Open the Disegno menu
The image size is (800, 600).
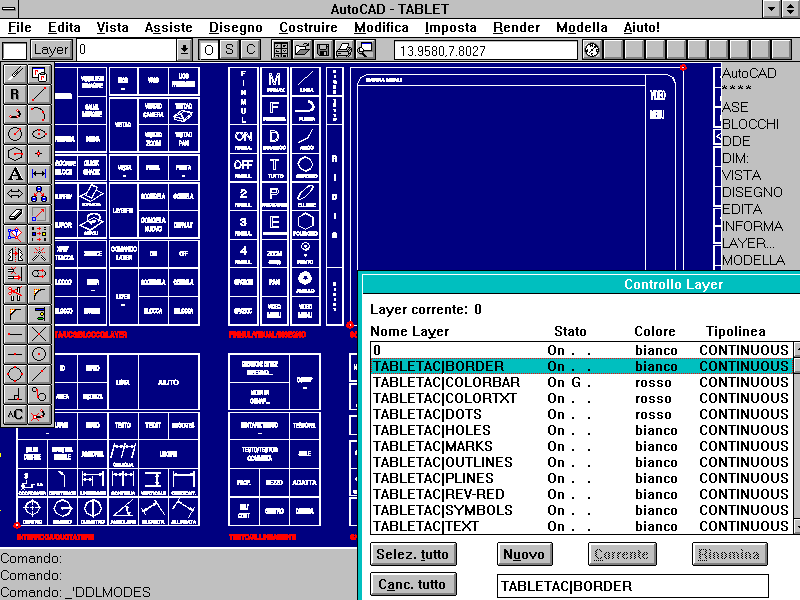pyautogui.click(x=236, y=28)
